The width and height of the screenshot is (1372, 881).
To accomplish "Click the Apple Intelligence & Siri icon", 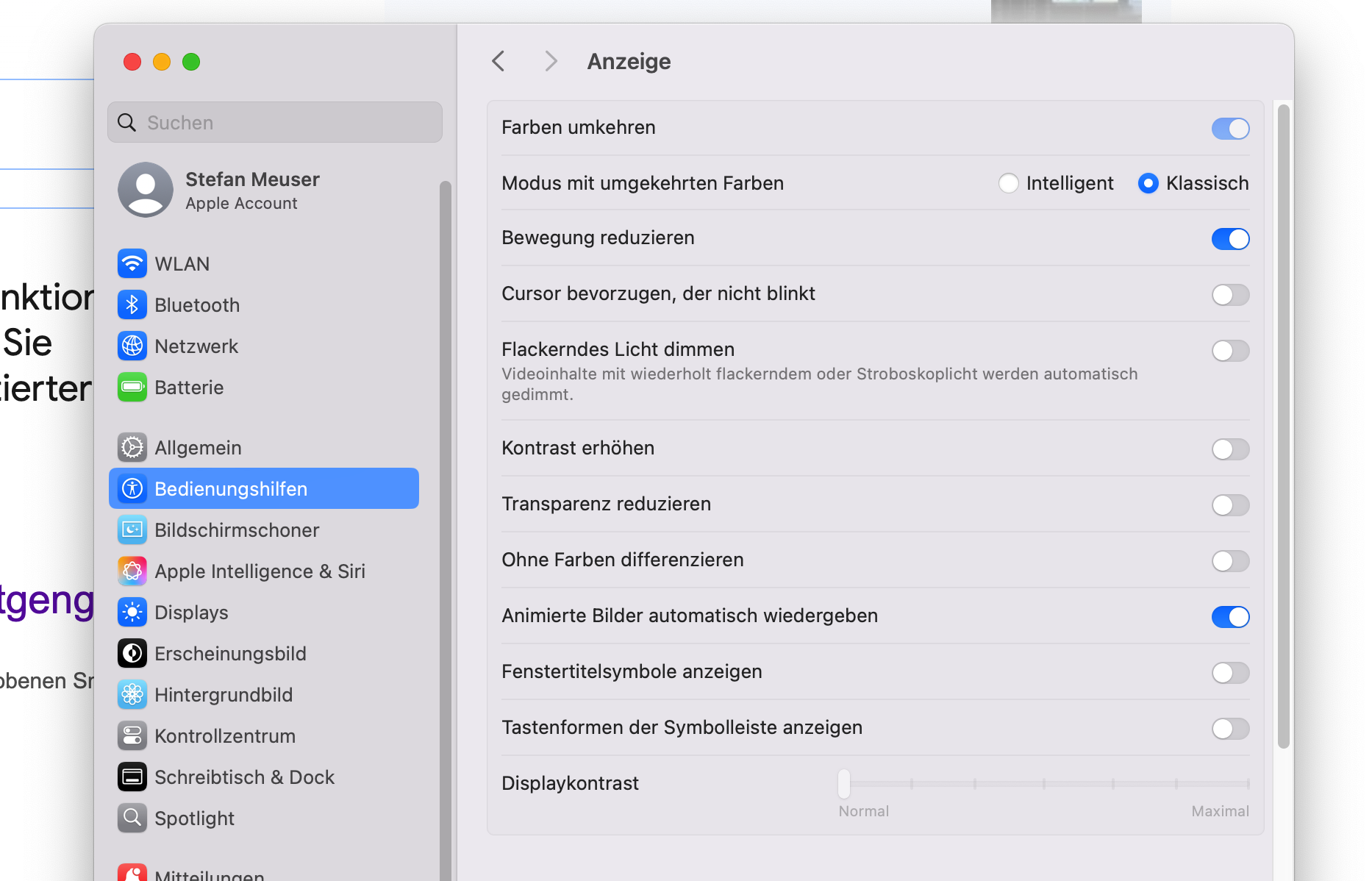I will click(132, 571).
